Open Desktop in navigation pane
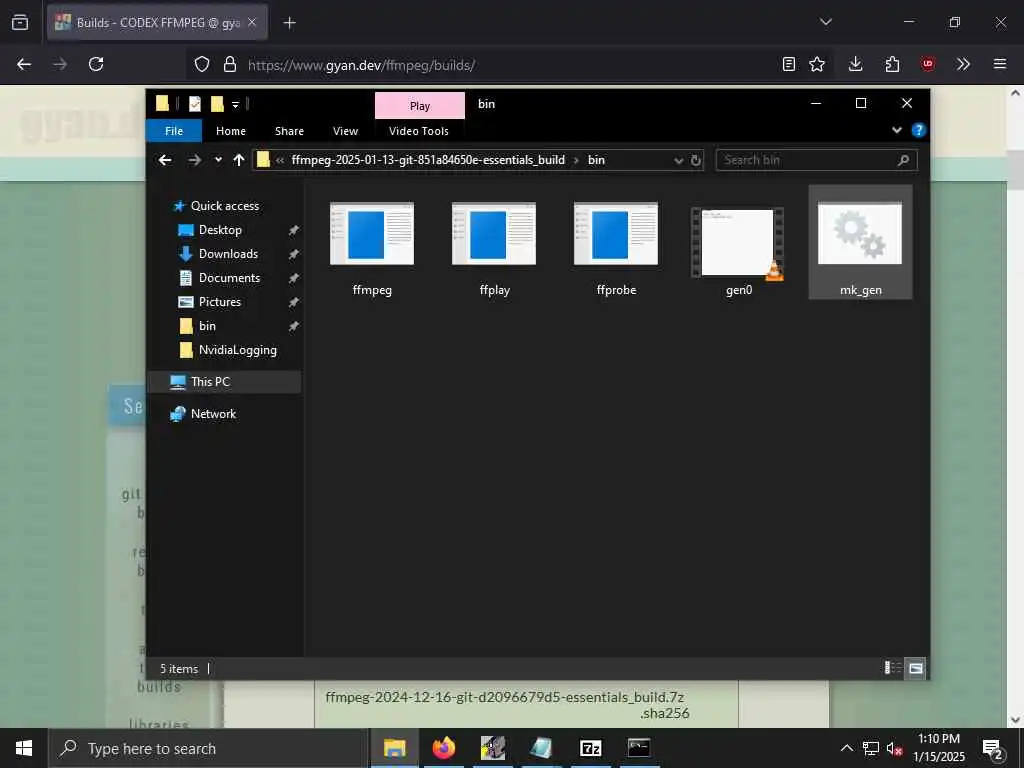The height and width of the screenshot is (768, 1024). point(220,230)
